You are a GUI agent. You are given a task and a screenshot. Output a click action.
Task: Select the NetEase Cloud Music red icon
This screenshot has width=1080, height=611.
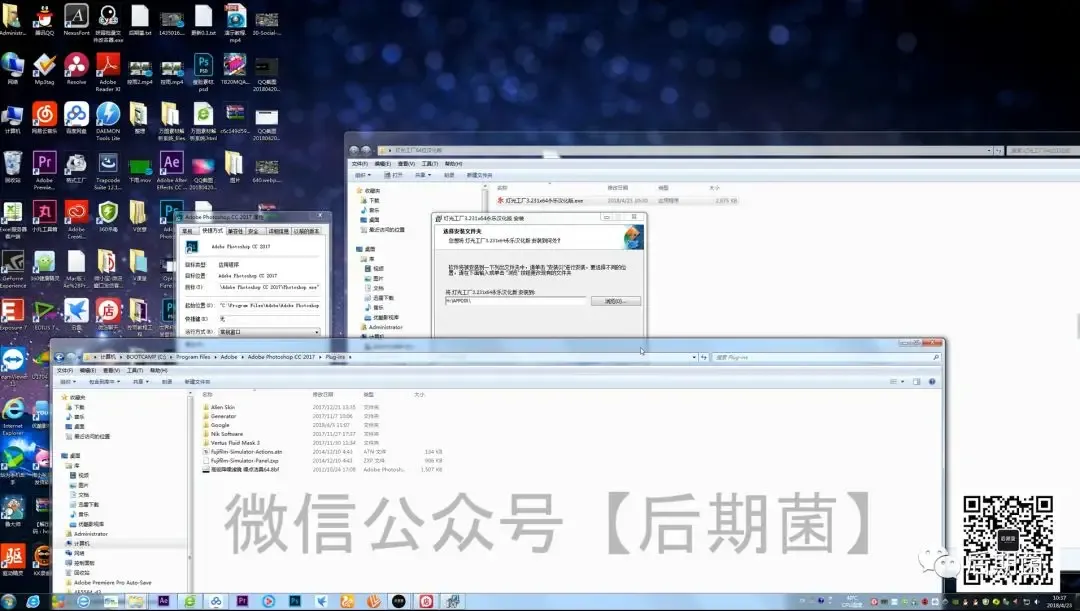(44, 118)
